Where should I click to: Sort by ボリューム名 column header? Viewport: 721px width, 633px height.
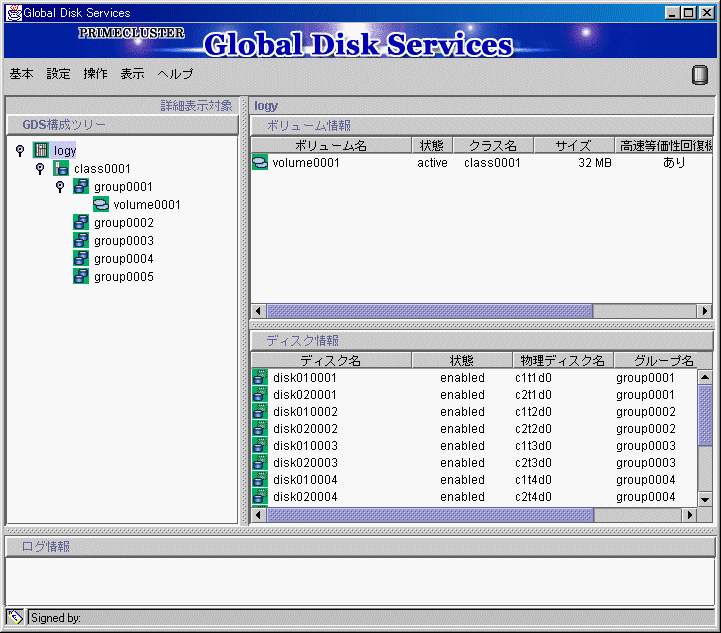(331, 145)
